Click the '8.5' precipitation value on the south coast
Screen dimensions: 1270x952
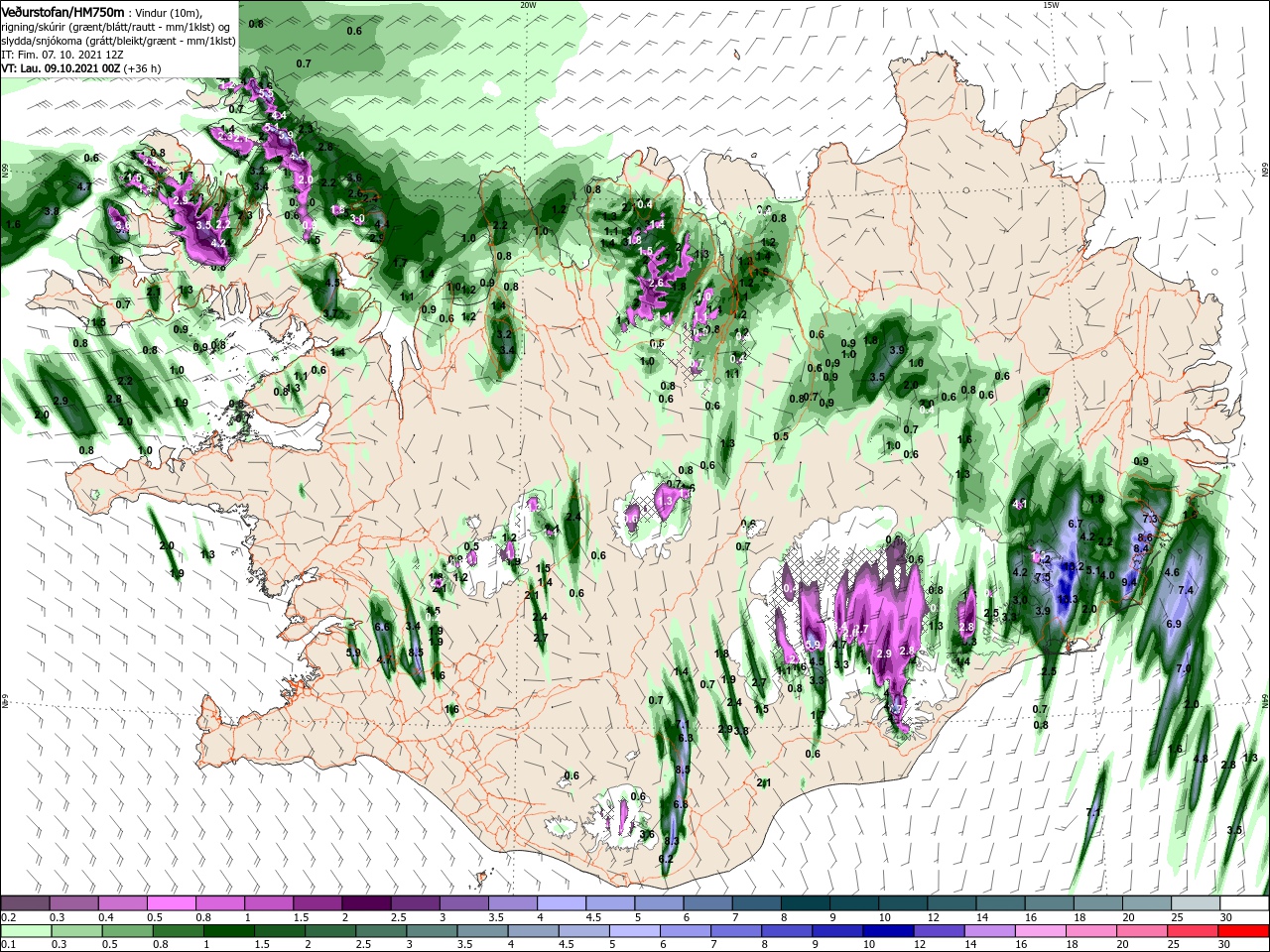click(683, 770)
